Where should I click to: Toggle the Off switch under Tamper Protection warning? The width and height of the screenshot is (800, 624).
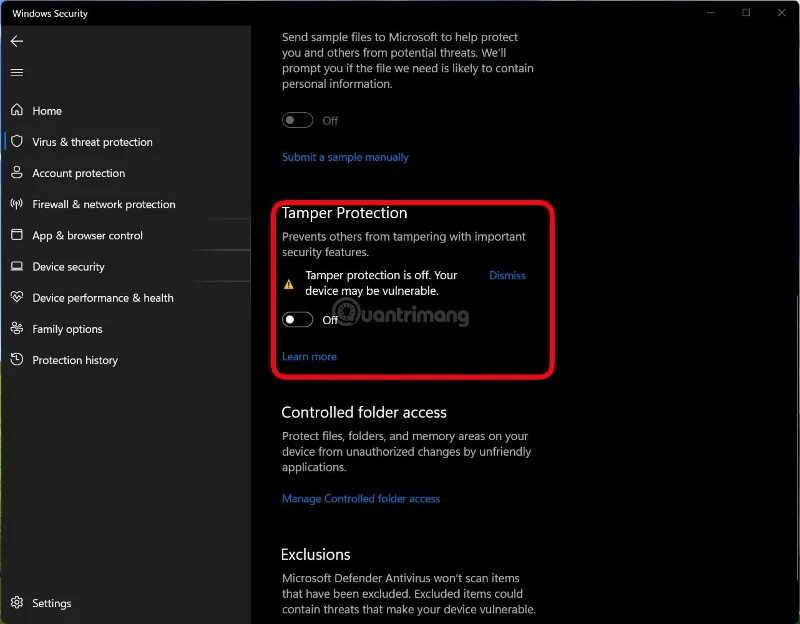tap(297, 319)
